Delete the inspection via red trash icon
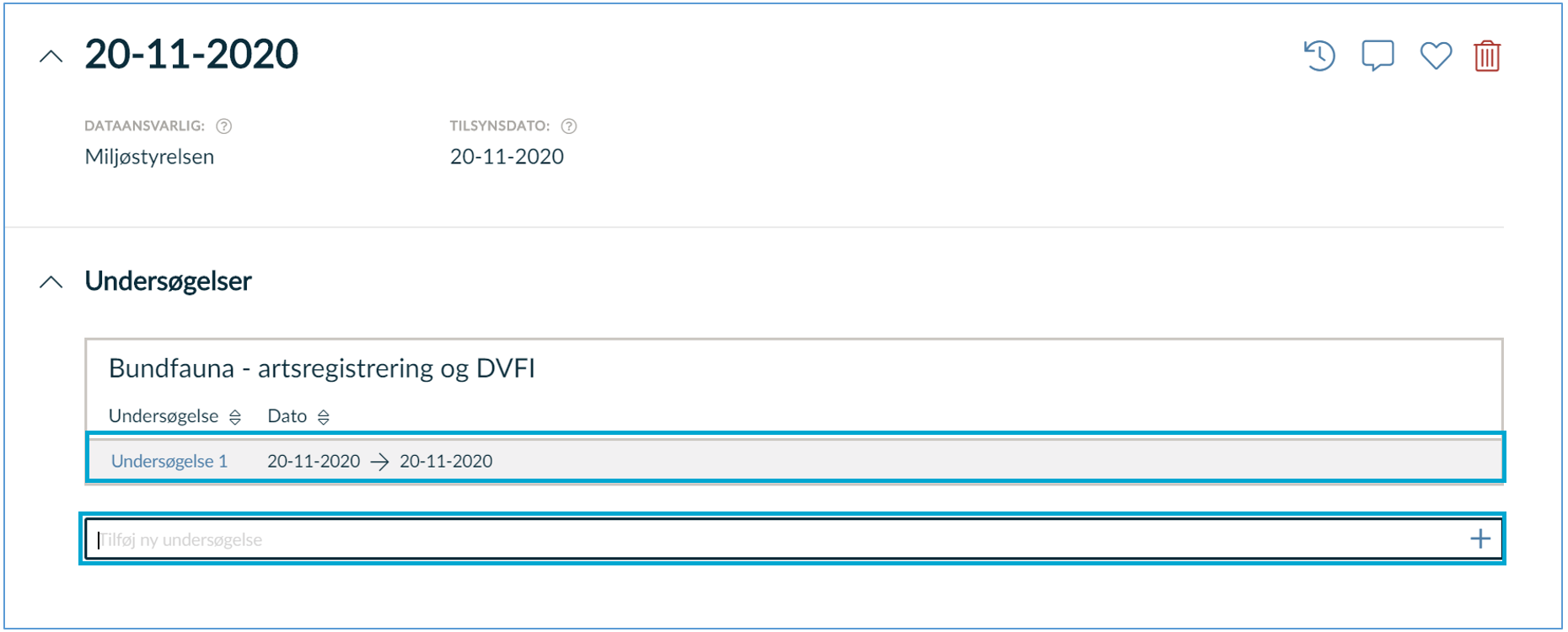Viewport: 1568px width, 632px height. (1487, 56)
